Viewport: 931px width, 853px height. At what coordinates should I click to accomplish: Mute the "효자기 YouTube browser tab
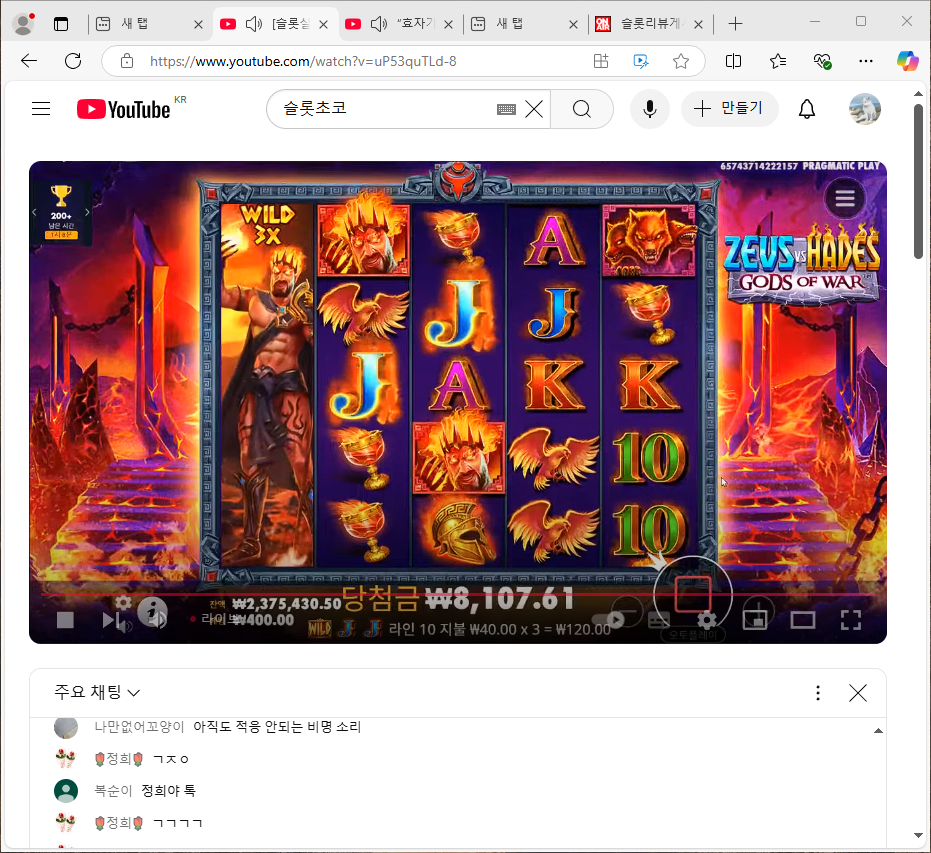(x=378, y=24)
